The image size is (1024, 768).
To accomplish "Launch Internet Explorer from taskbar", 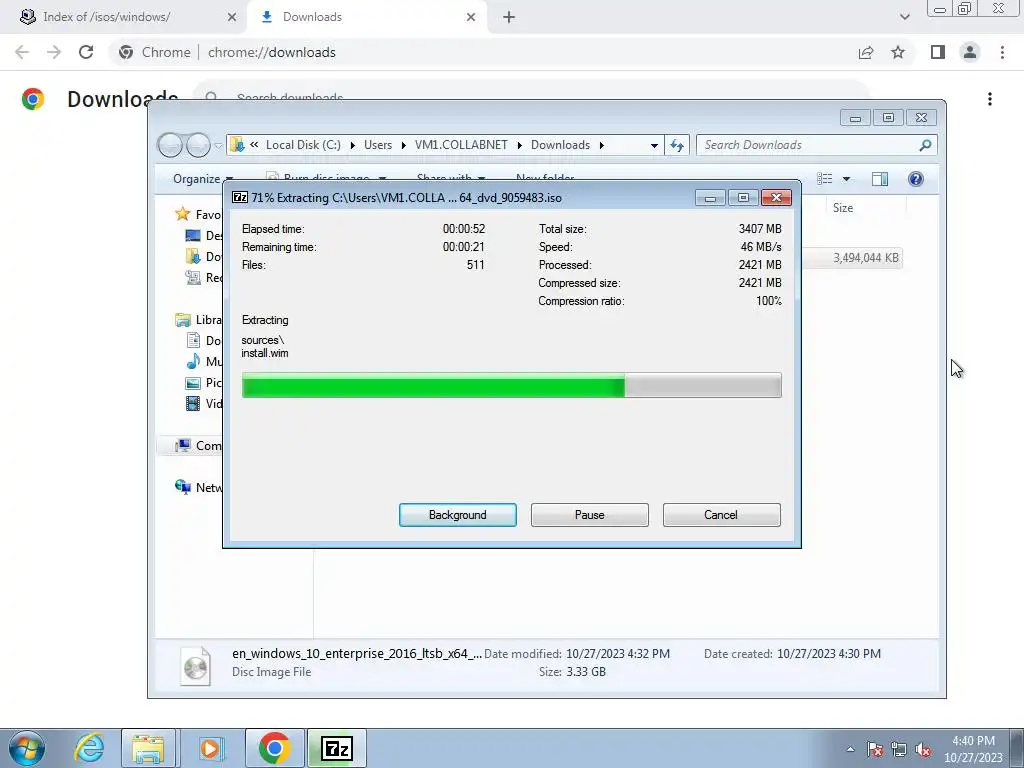I will 89,748.
